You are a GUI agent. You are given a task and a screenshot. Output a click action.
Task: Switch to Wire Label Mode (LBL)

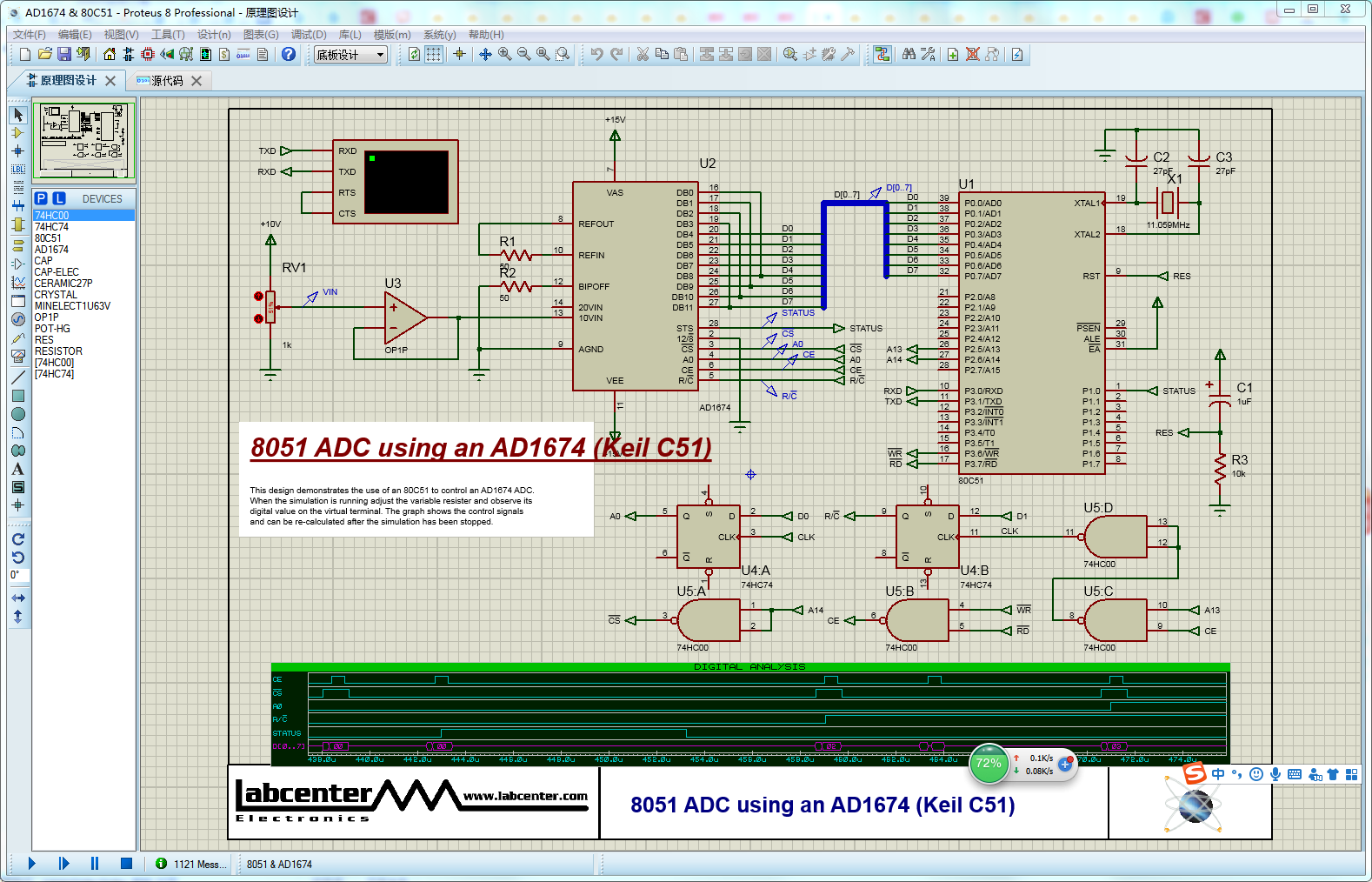(x=18, y=170)
